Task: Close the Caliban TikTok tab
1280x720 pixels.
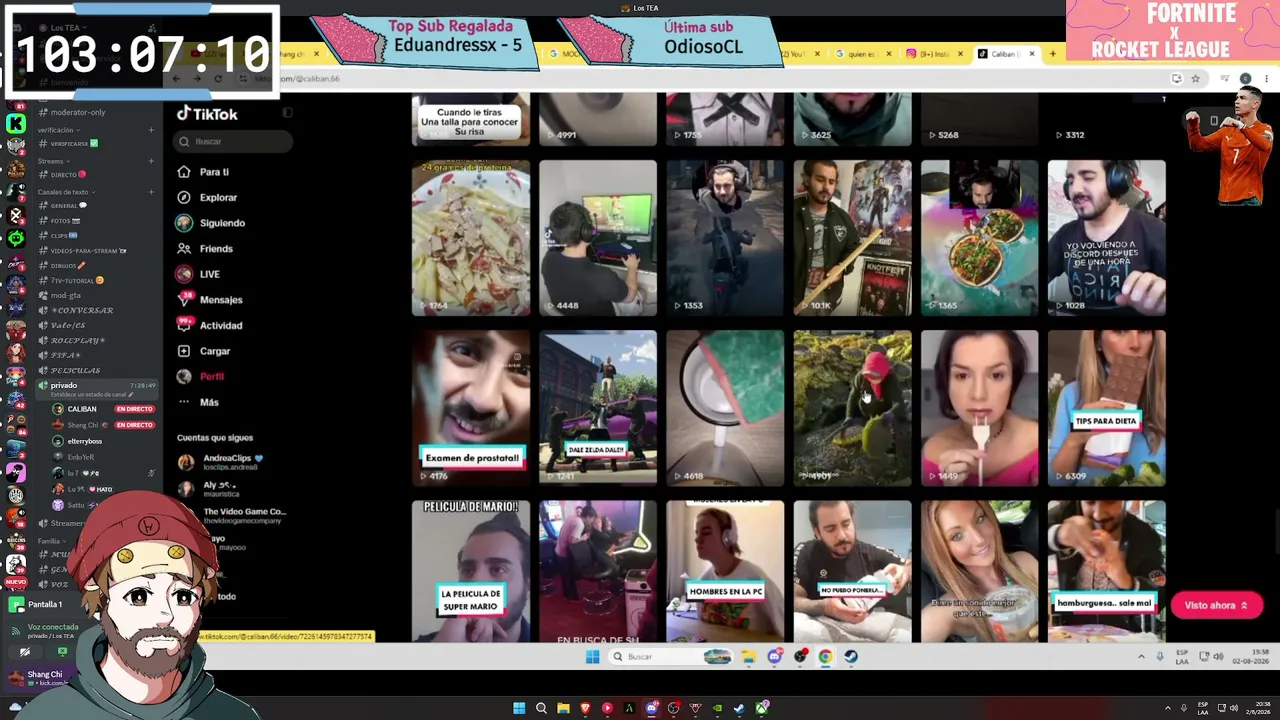Action: (x=1030, y=54)
